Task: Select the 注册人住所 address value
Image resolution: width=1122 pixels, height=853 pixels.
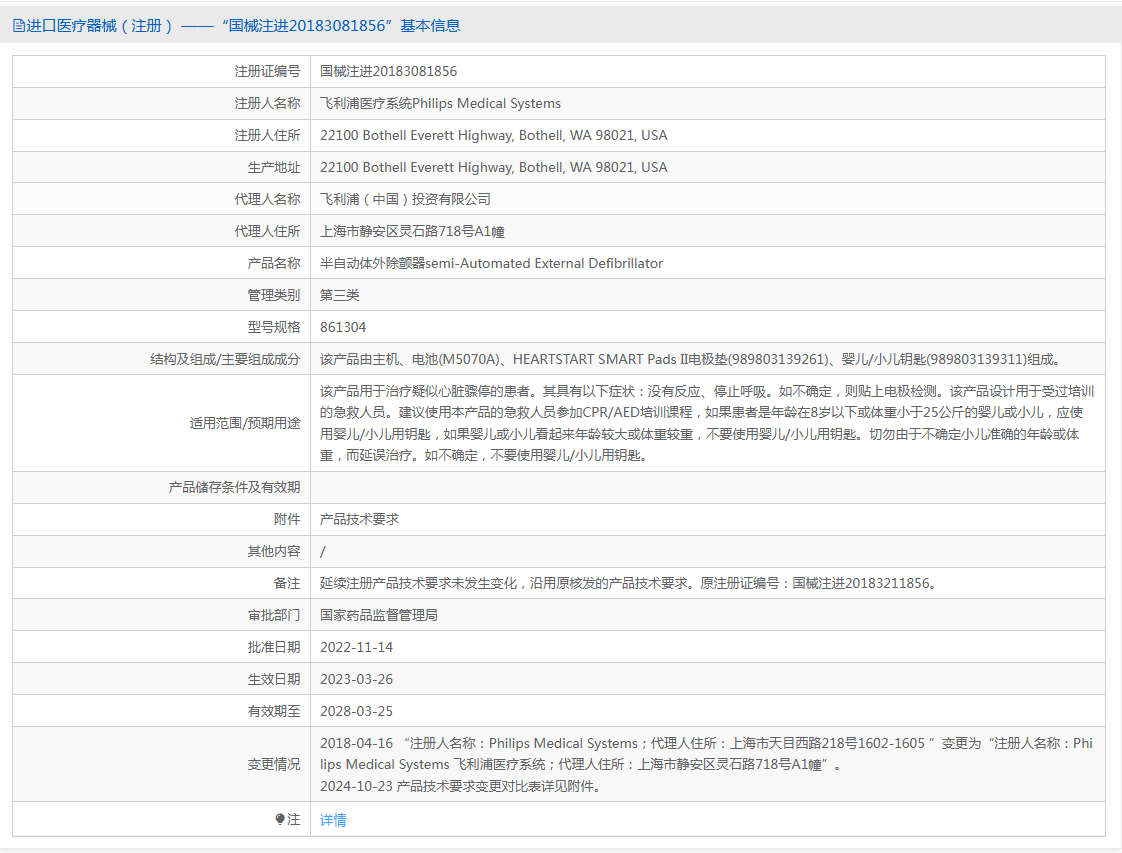Action: pyautogui.click(x=493, y=135)
